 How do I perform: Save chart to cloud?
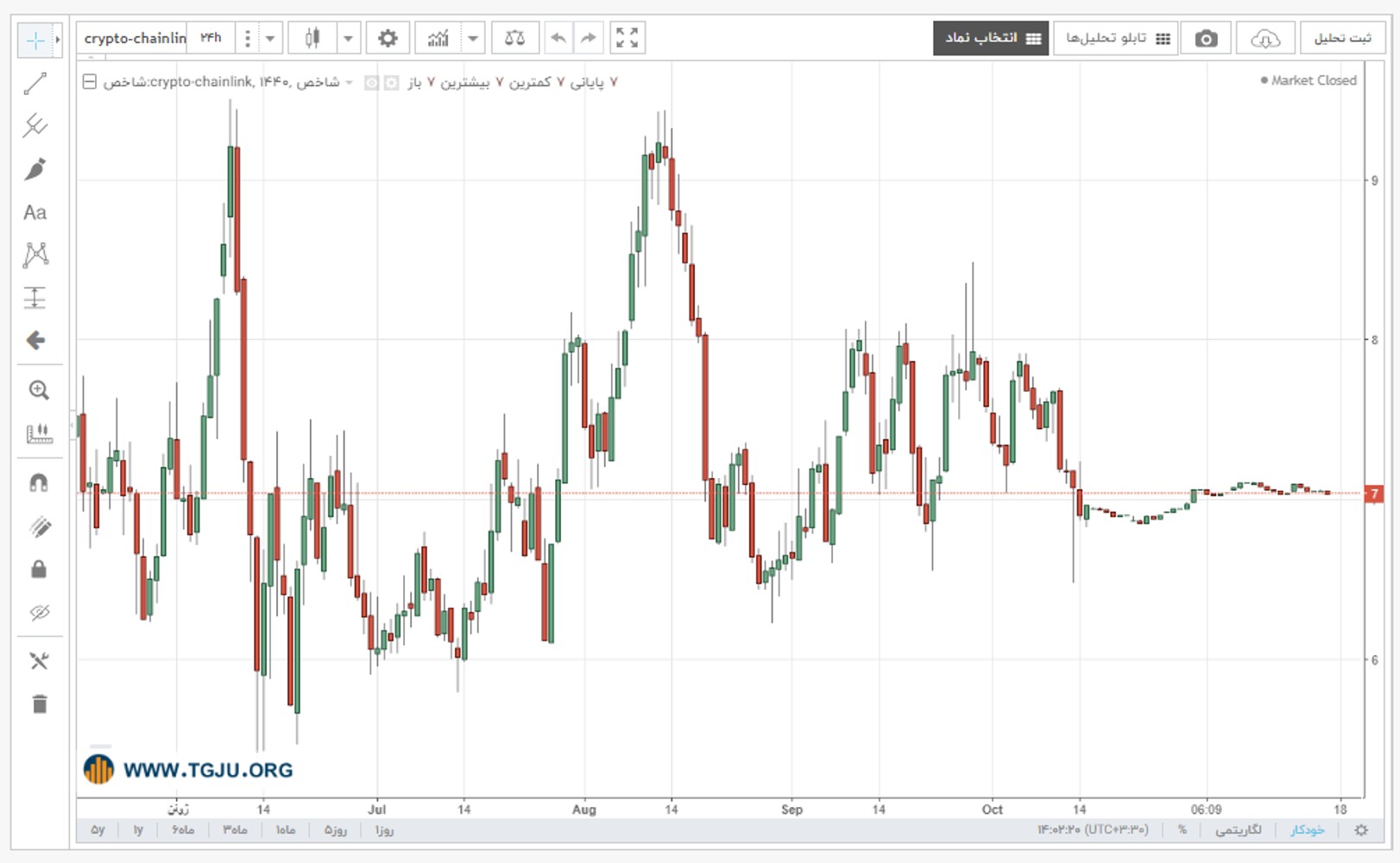click(1264, 39)
